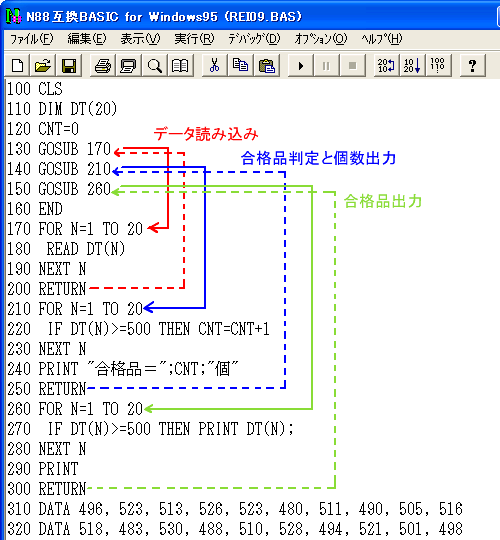Click the line '100 CLS'
Image resolution: width=500 pixels, height=540 pixels.
click(x=35, y=89)
